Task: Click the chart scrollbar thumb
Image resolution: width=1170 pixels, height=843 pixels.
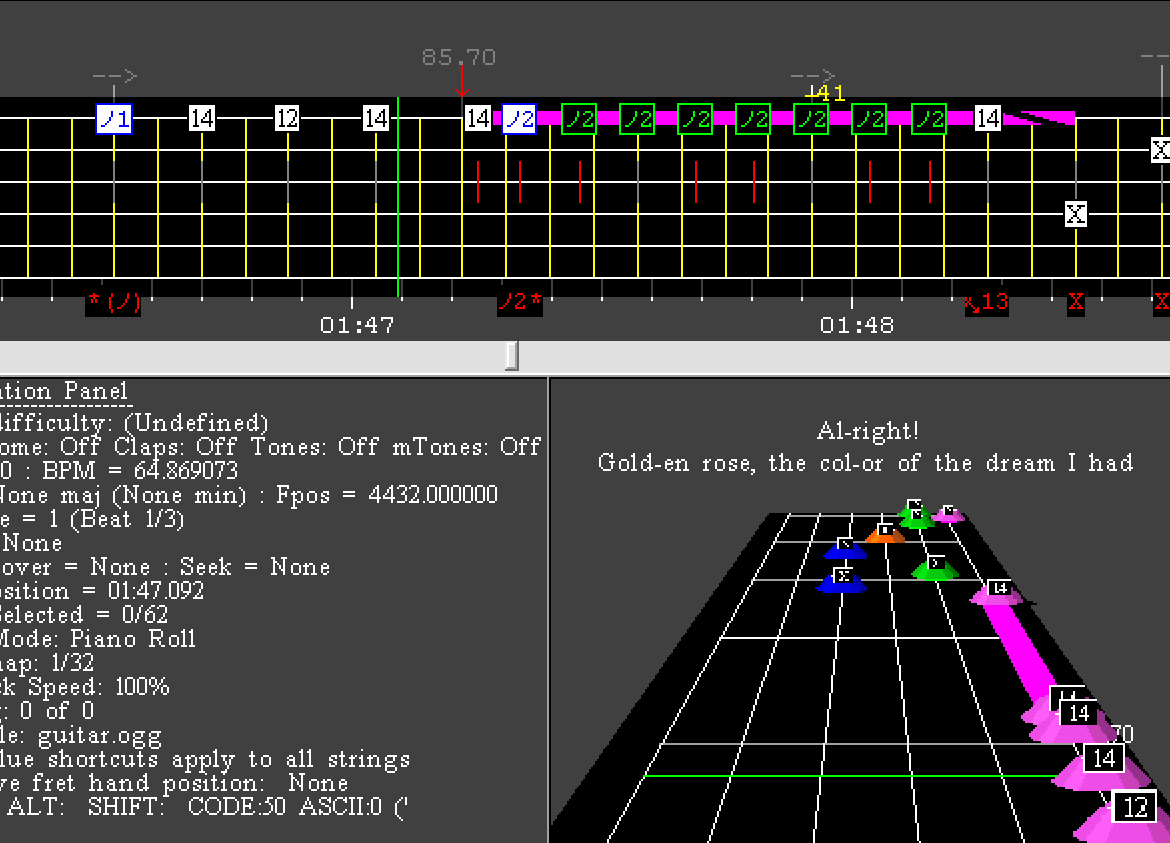Action: point(512,356)
